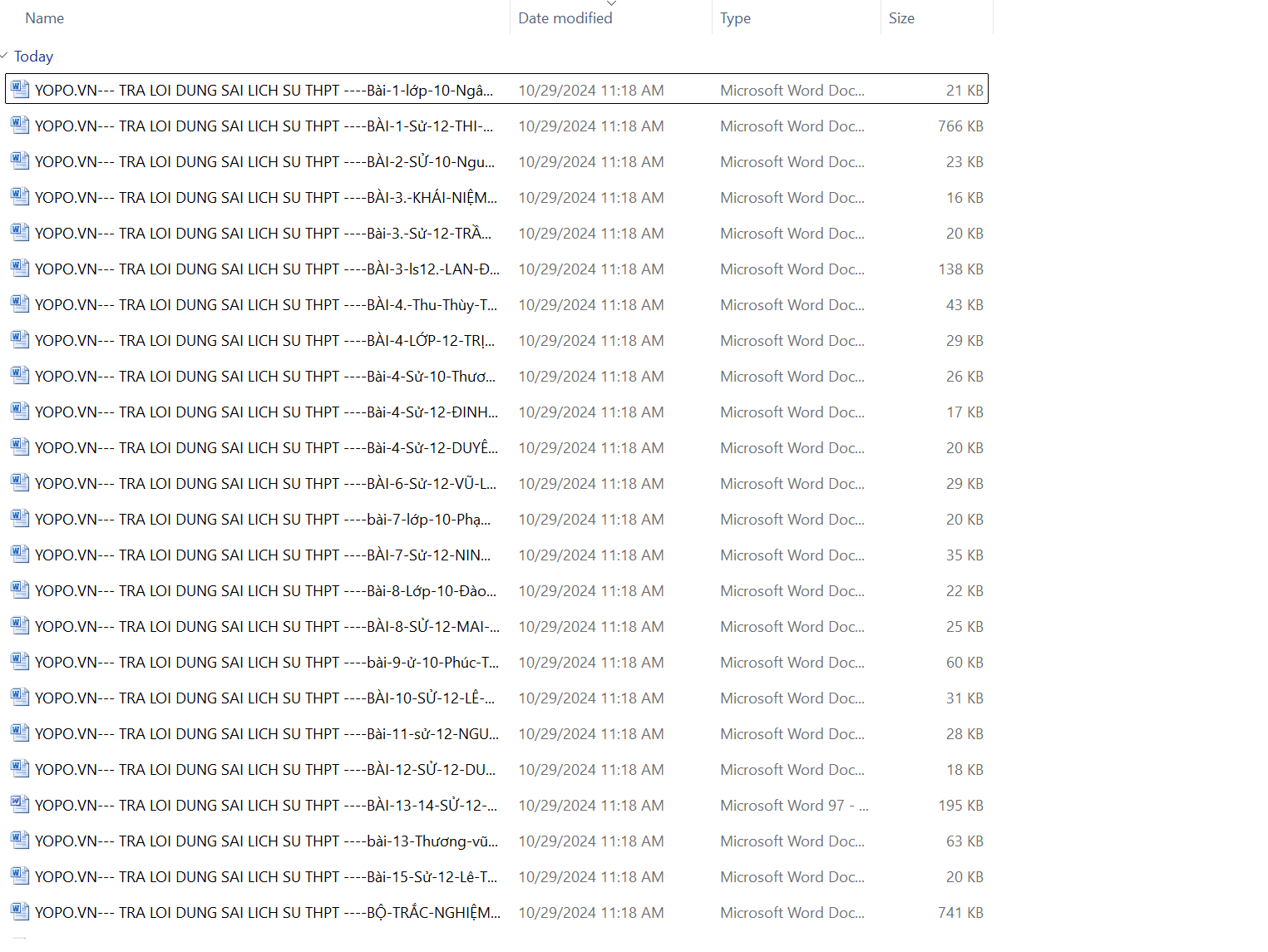
Task: Click Word icon of bài-9-ử-10-Phúc file
Action: click(20, 662)
